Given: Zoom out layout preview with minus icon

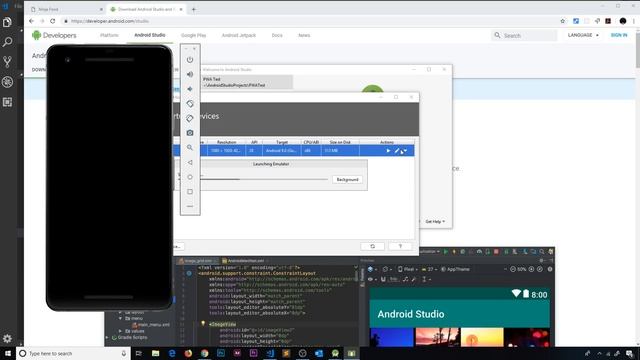Looking at the screenshot, I should click(513, 269).
